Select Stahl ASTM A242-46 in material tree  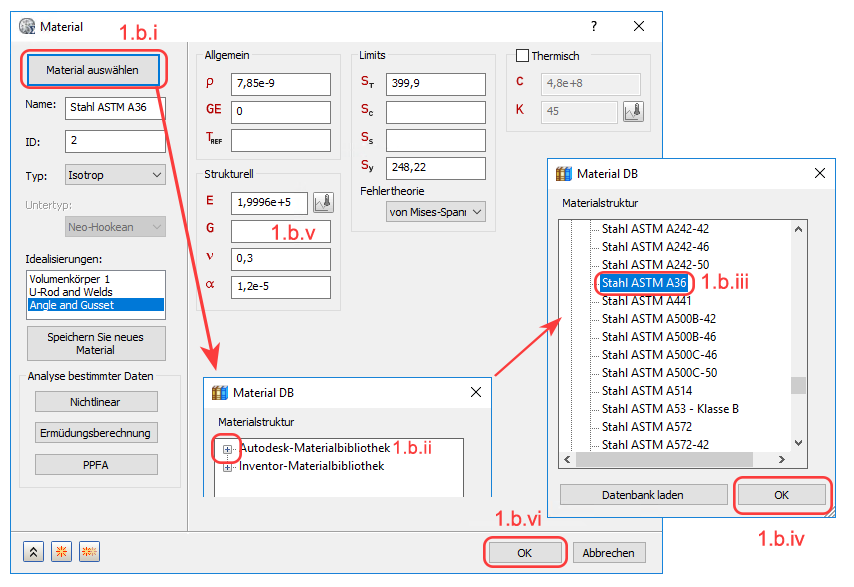click(655, 247)
